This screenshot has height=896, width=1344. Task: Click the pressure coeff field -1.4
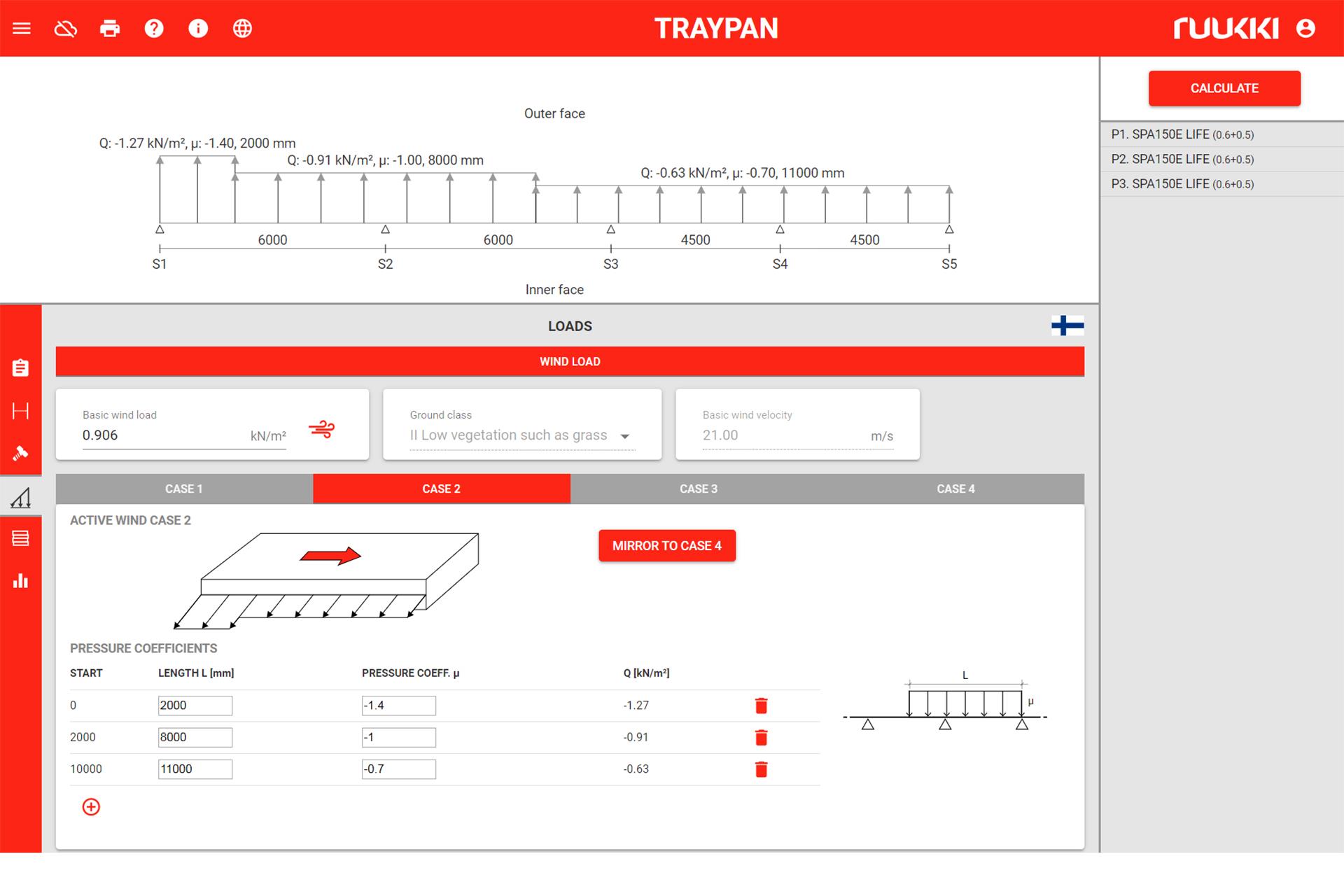click(x=399, y=706)
